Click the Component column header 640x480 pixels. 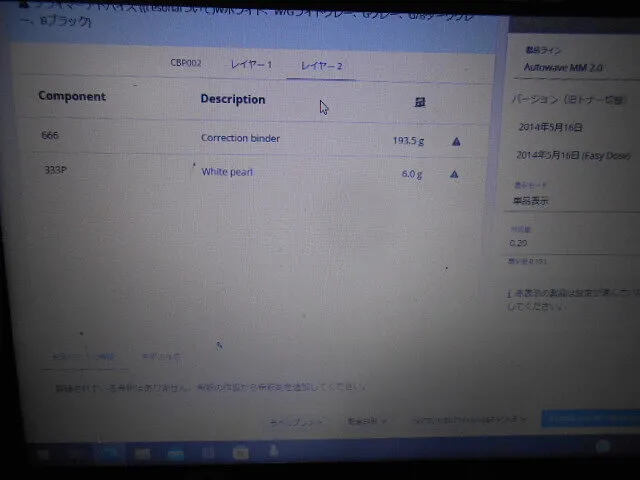click(x=72, y=97)
